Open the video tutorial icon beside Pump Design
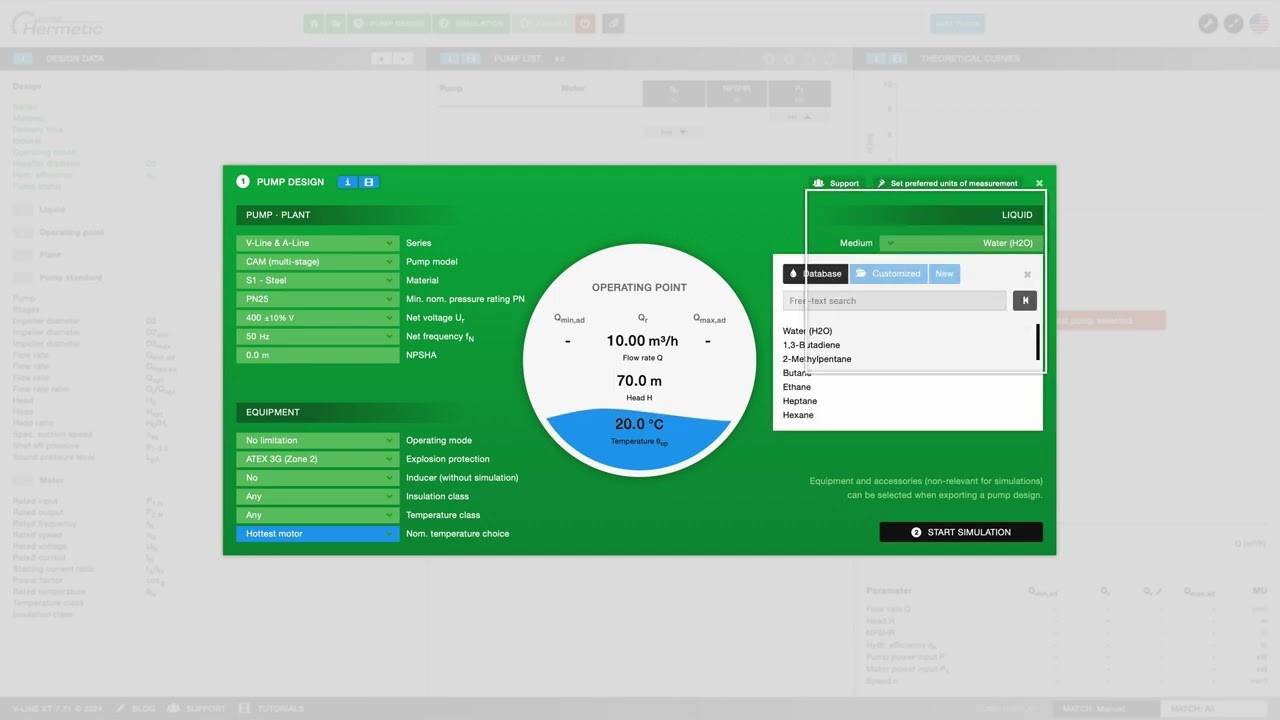This screenshot has height=720, width=1280. point(368,182)
